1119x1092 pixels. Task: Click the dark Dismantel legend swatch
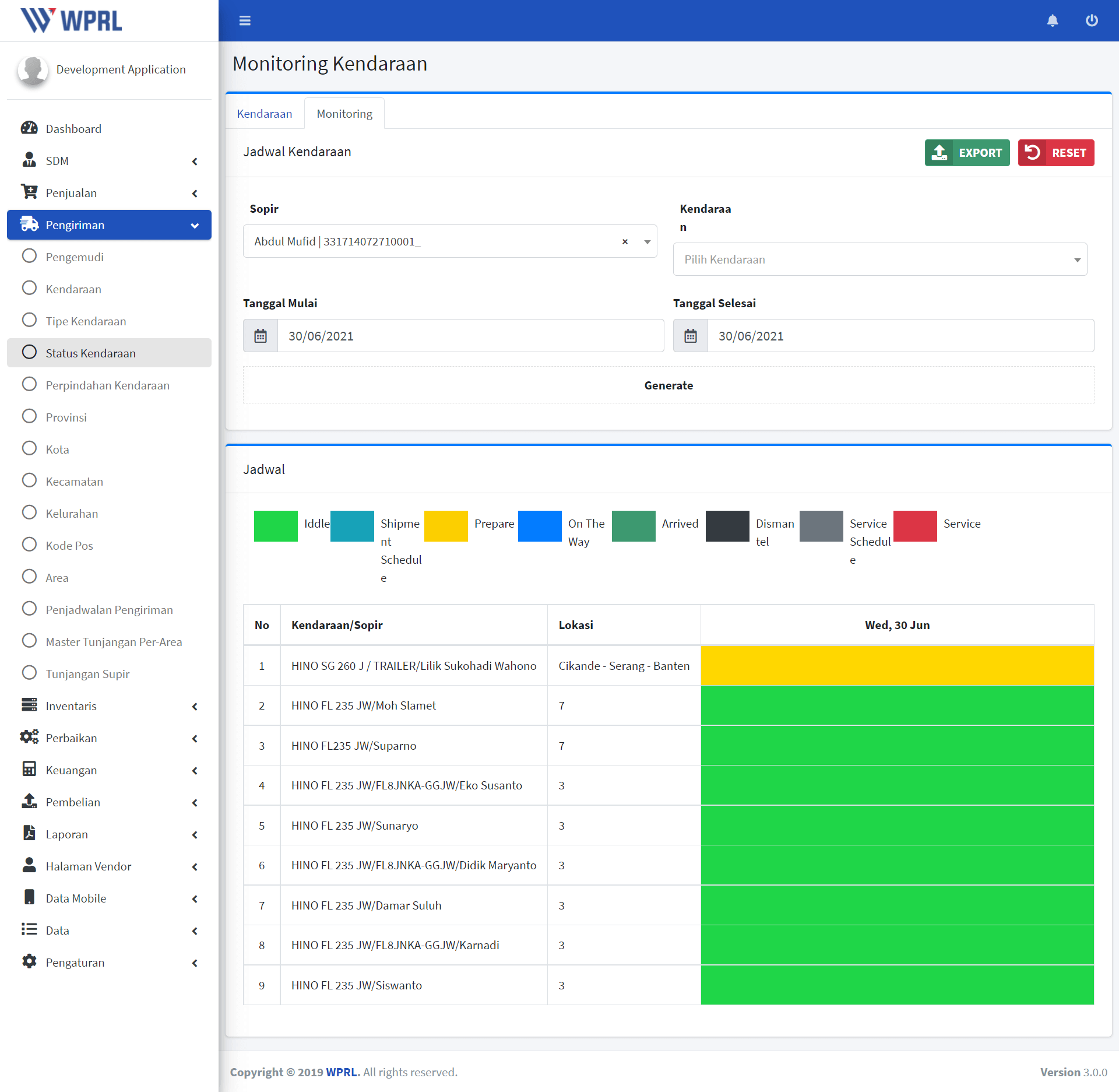coord(727,526)
